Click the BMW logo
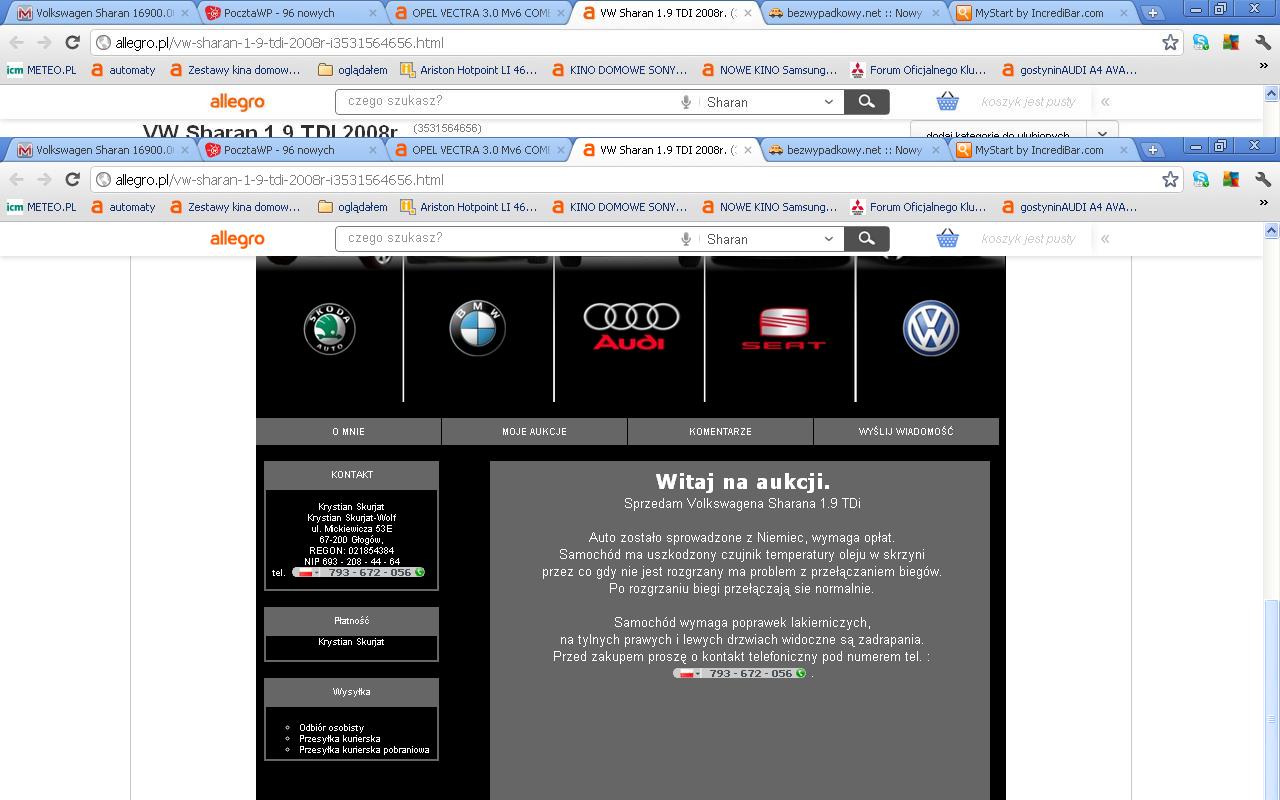Image resolution: width=1280 pixels, height=800 pixels. tap(477, 329)
